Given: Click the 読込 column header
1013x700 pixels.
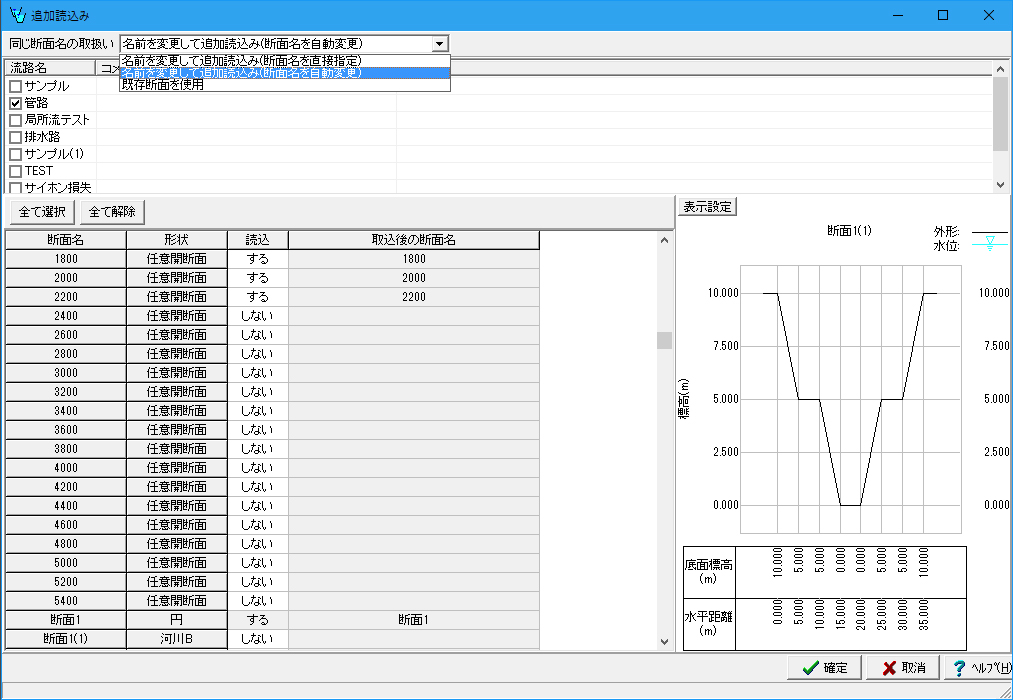Looking at the screenshot, I should 257,240.
